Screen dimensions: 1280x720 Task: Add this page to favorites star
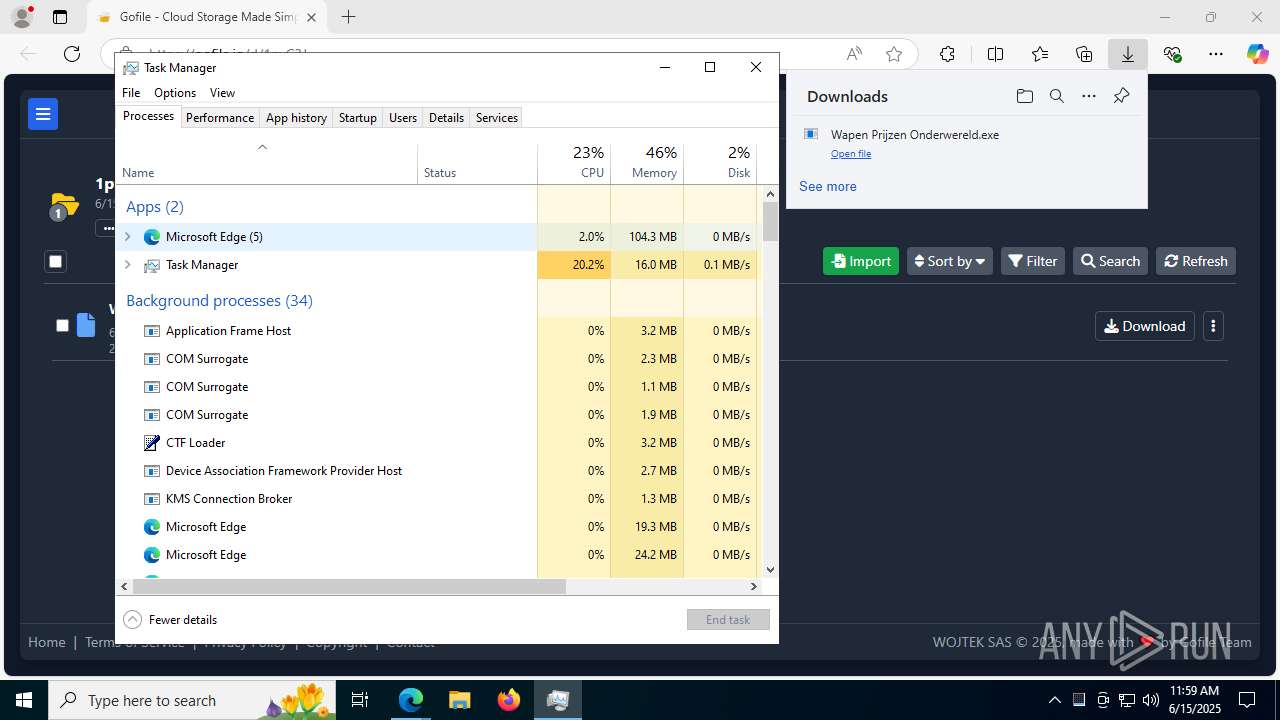click(x=894, y=54)
